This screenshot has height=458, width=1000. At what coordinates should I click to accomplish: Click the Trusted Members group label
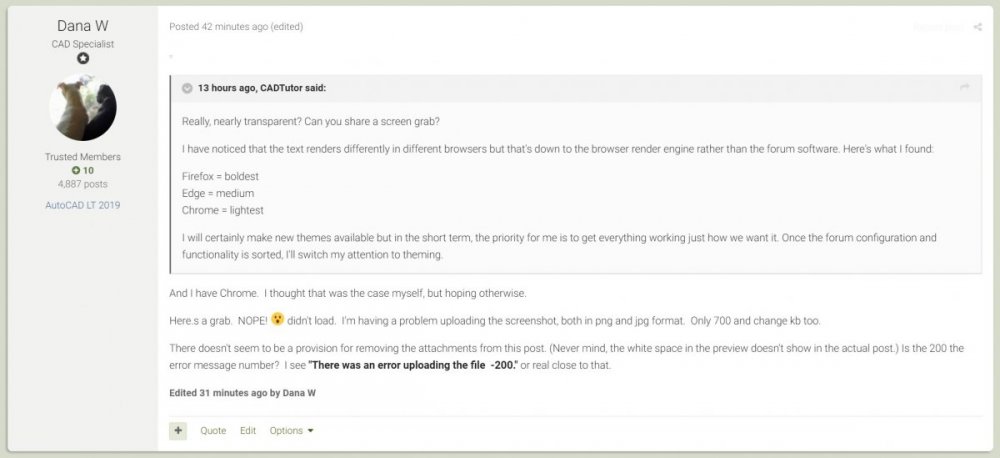click(84, 157)
